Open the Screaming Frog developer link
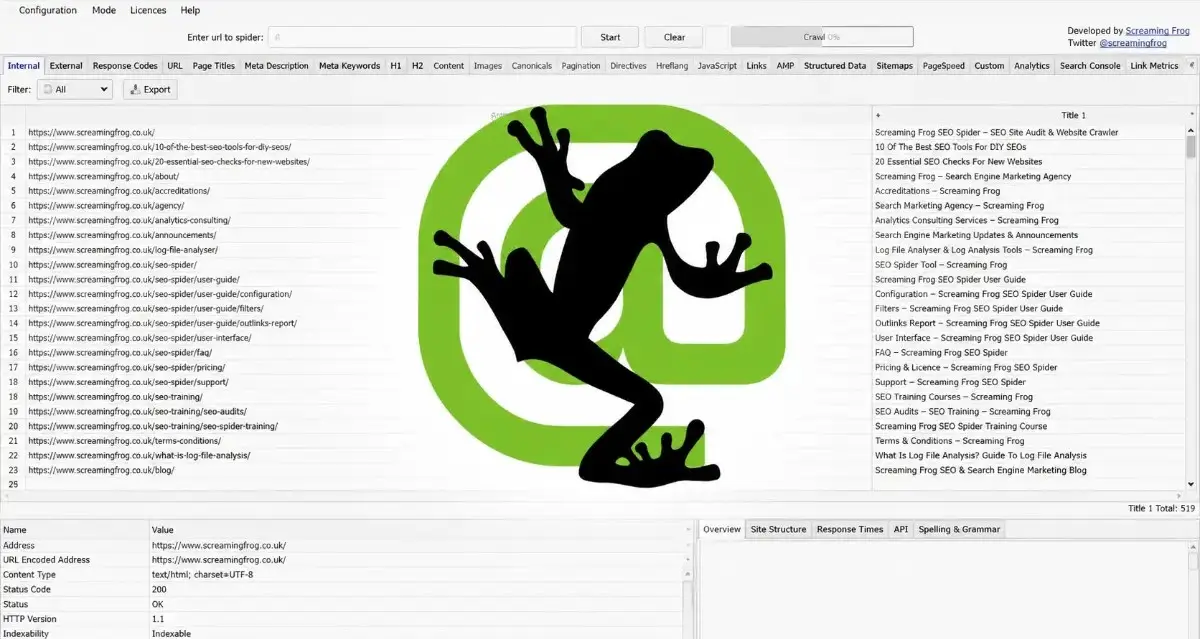The image size is (1200, 639). click(1158, 31)
